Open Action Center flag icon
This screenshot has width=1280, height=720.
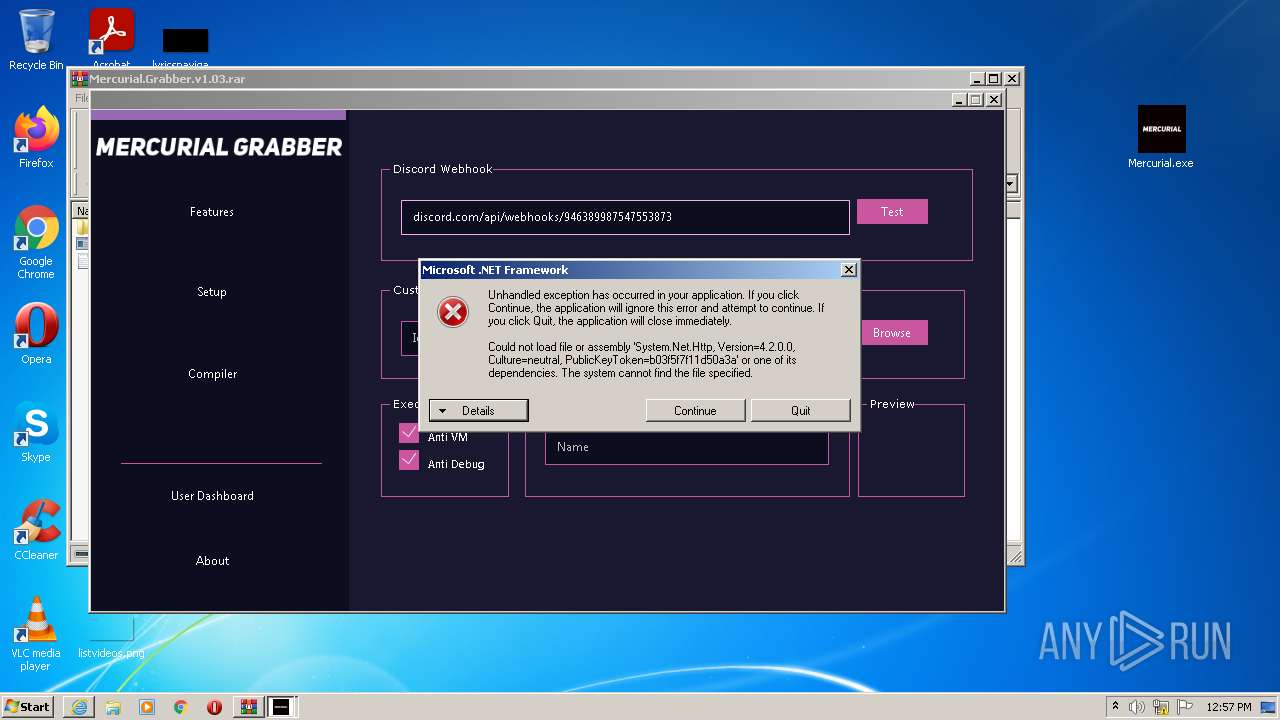point(1185,707)
